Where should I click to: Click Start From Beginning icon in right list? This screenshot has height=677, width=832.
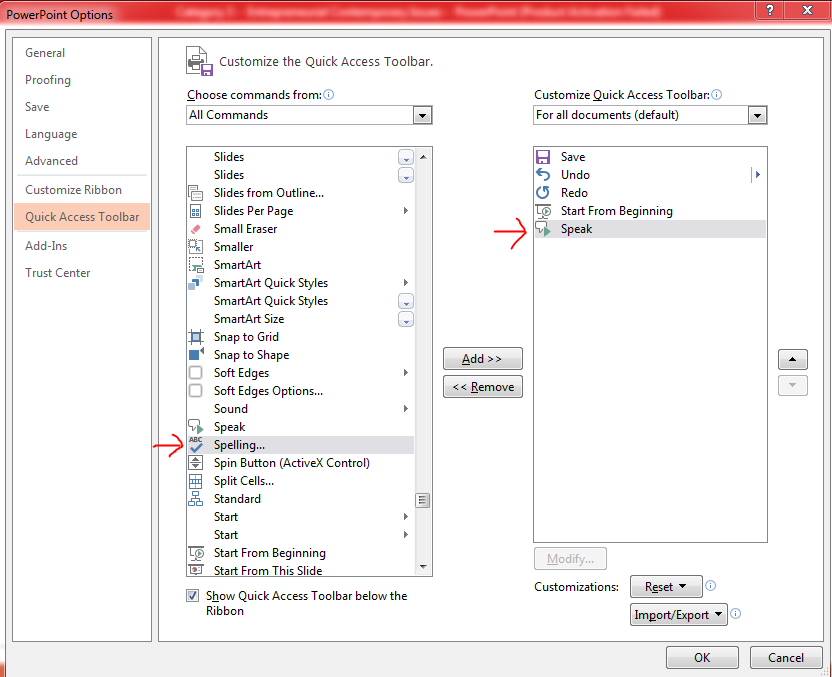tap(543, 211)
